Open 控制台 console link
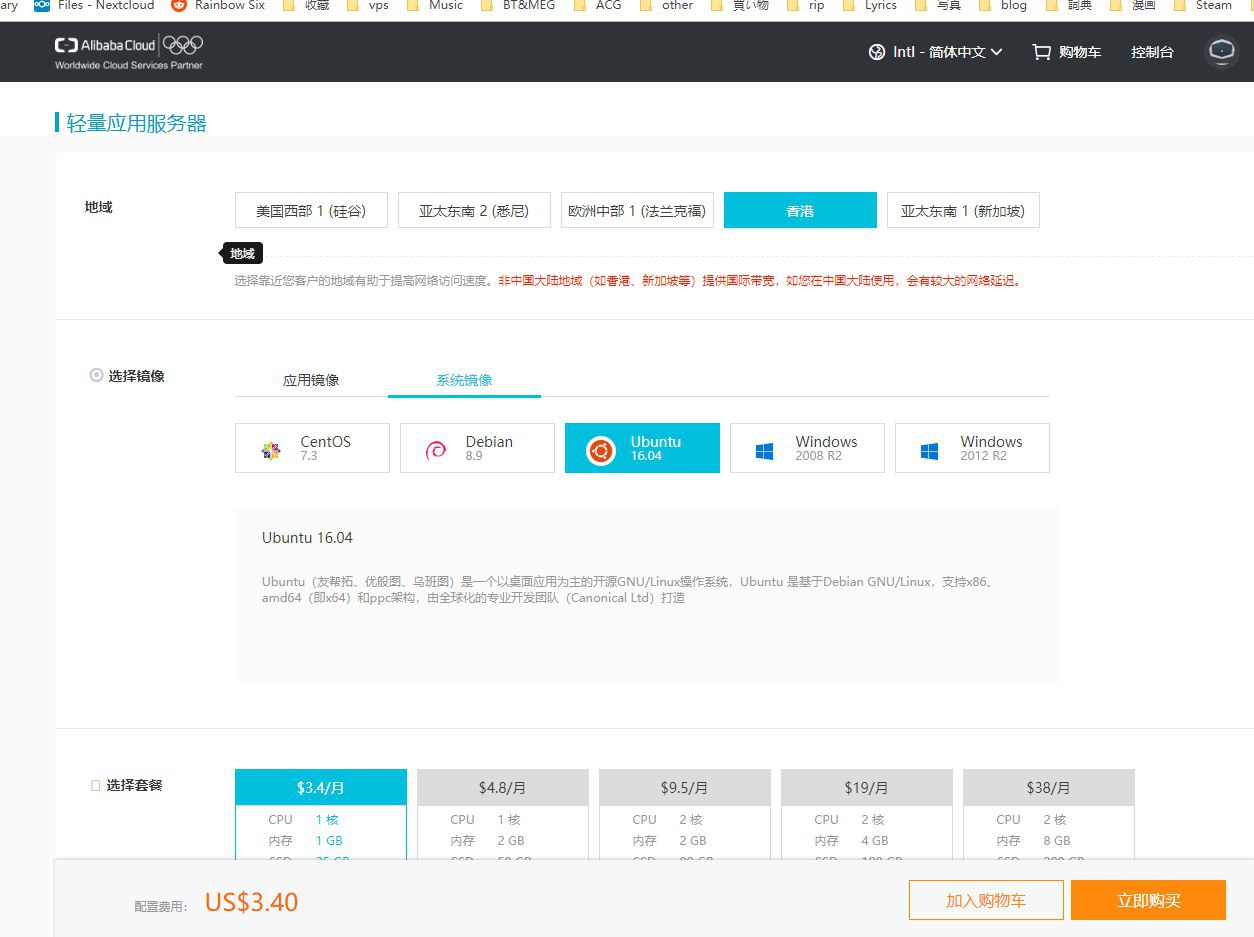1254x937 pixels. 1152,52
